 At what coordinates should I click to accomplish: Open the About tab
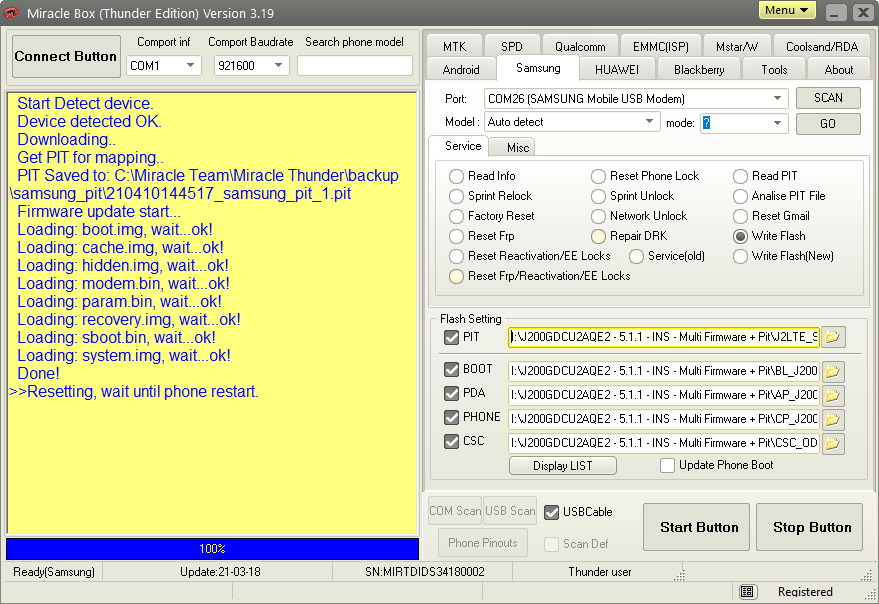point(839,70)
